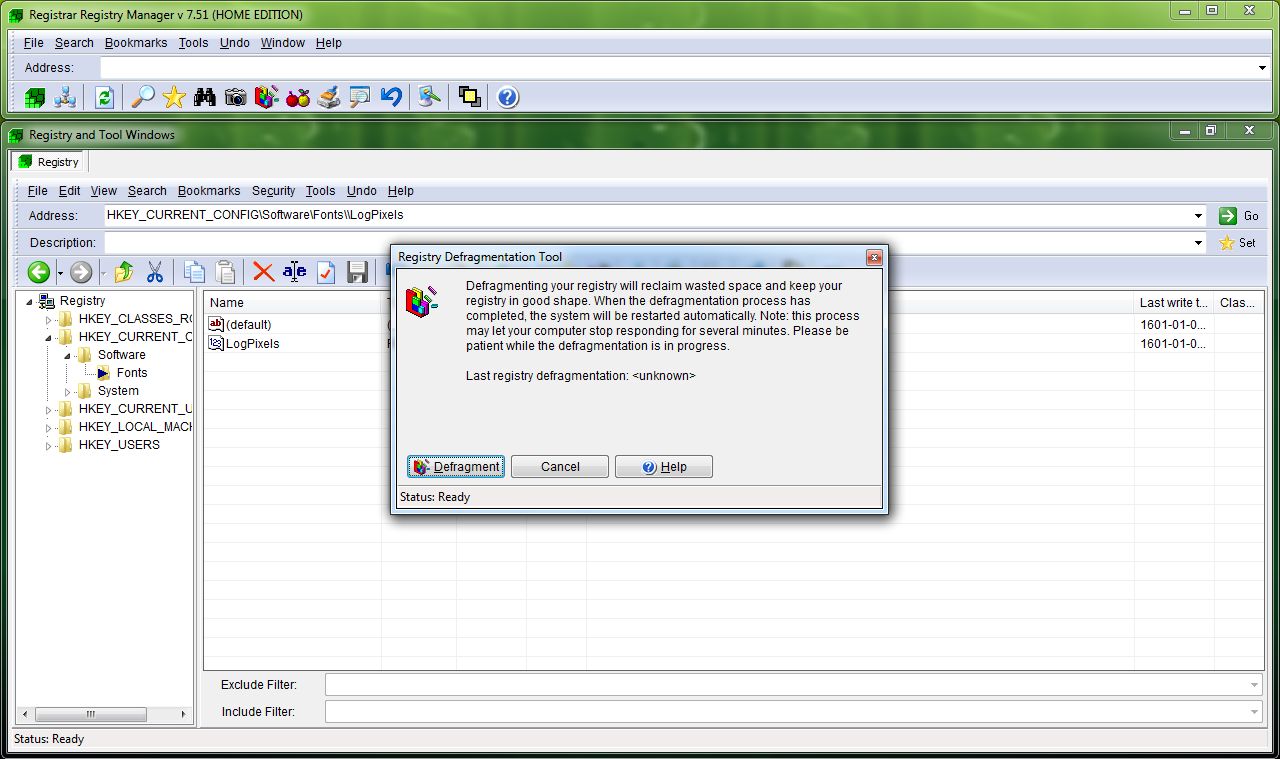Click the Set button next to Description
Screen dimensions: 1280x759
click(x=1239, y=243)
